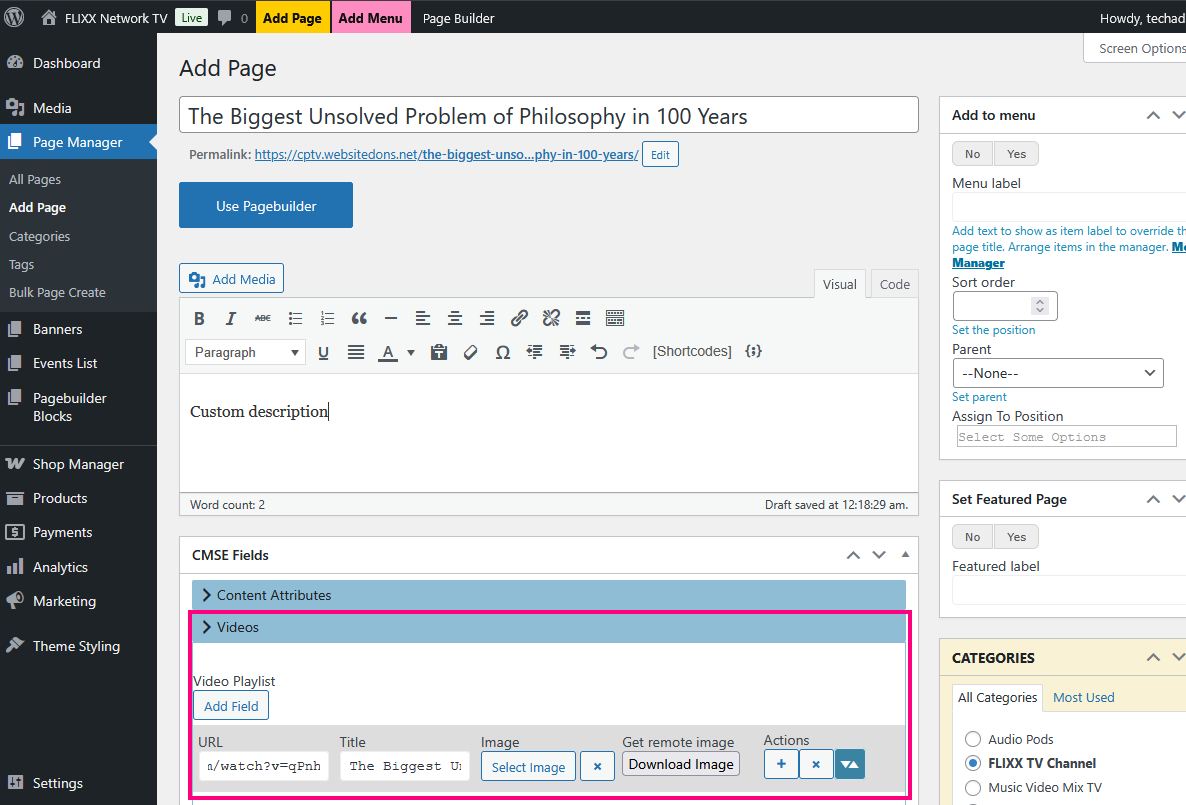Switch to the Code editor tab
This screenshot has width=1186, height=805.
point(894,284)
